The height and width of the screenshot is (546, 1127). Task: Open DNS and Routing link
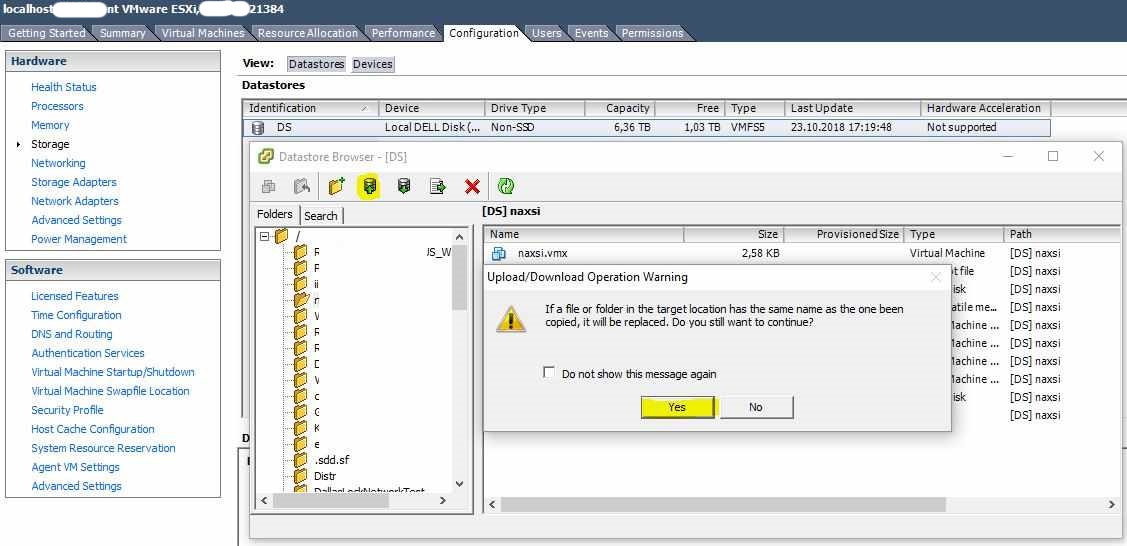pyautogui.click(x=72, y=334)
